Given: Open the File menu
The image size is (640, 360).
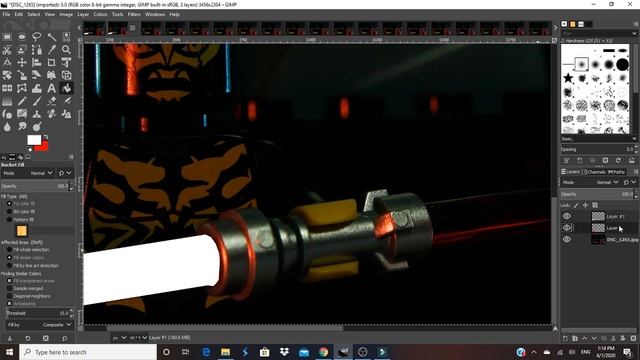Looking at the screenshot, I should (x=6, y=14).
